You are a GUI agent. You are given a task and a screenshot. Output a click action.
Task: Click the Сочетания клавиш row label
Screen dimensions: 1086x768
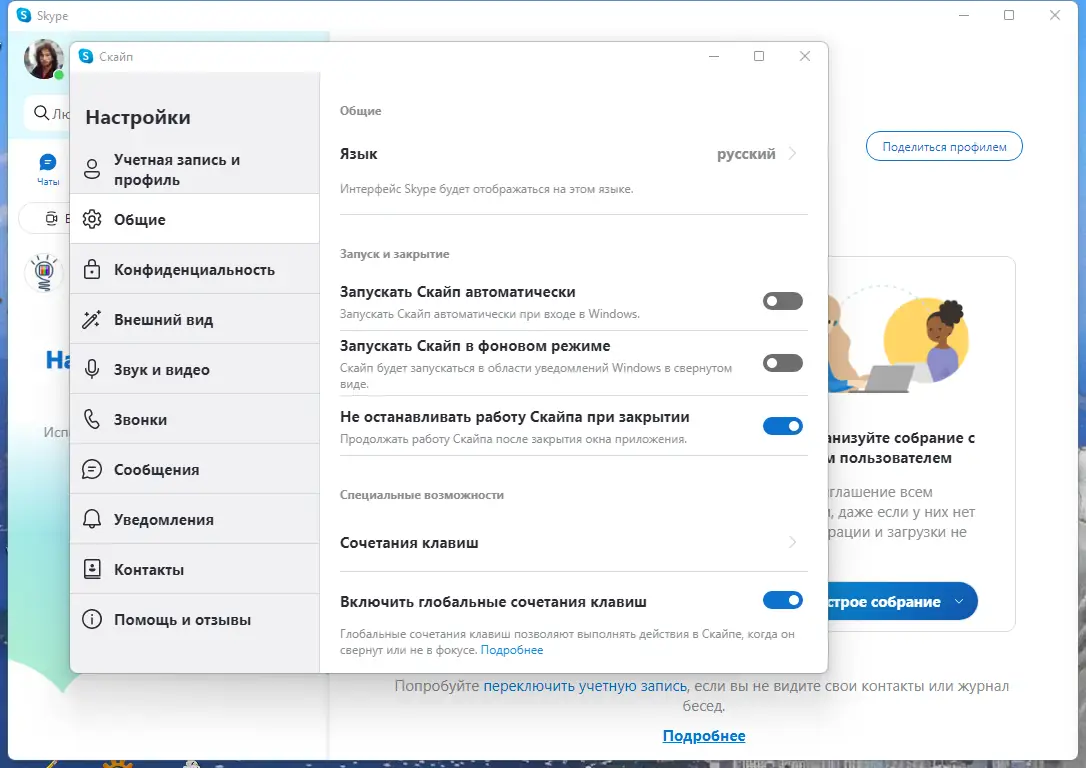pos(409,542)
